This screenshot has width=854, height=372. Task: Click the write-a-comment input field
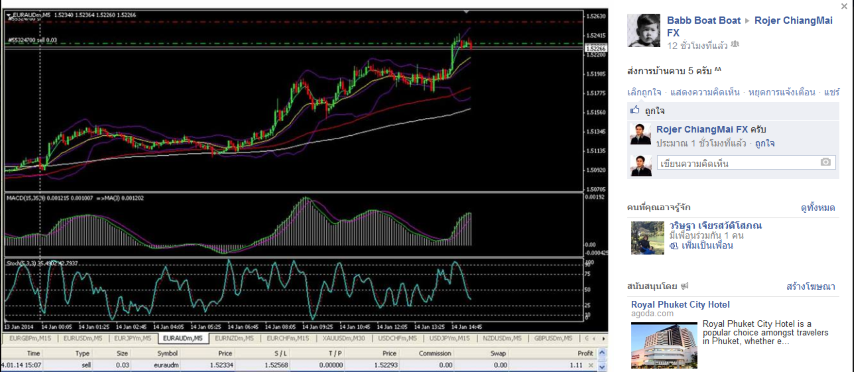point(746,163)
